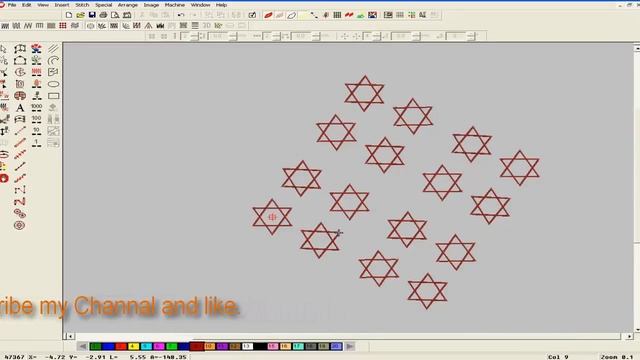Click the red circular icon in left toolbar
This screenshot has width=640, height=360.
pos(4,178)
